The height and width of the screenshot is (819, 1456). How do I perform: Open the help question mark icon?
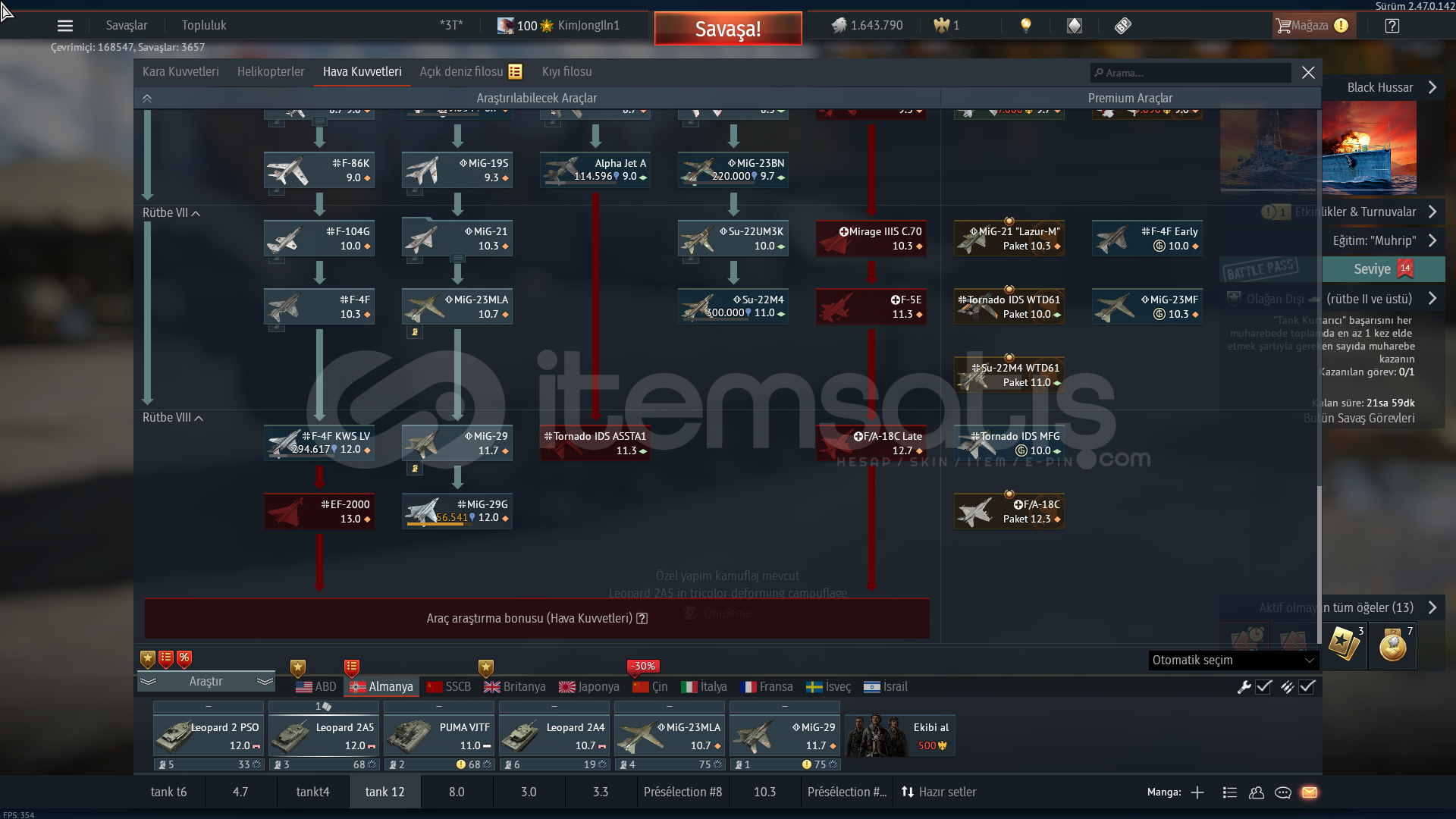(1392, 26)
